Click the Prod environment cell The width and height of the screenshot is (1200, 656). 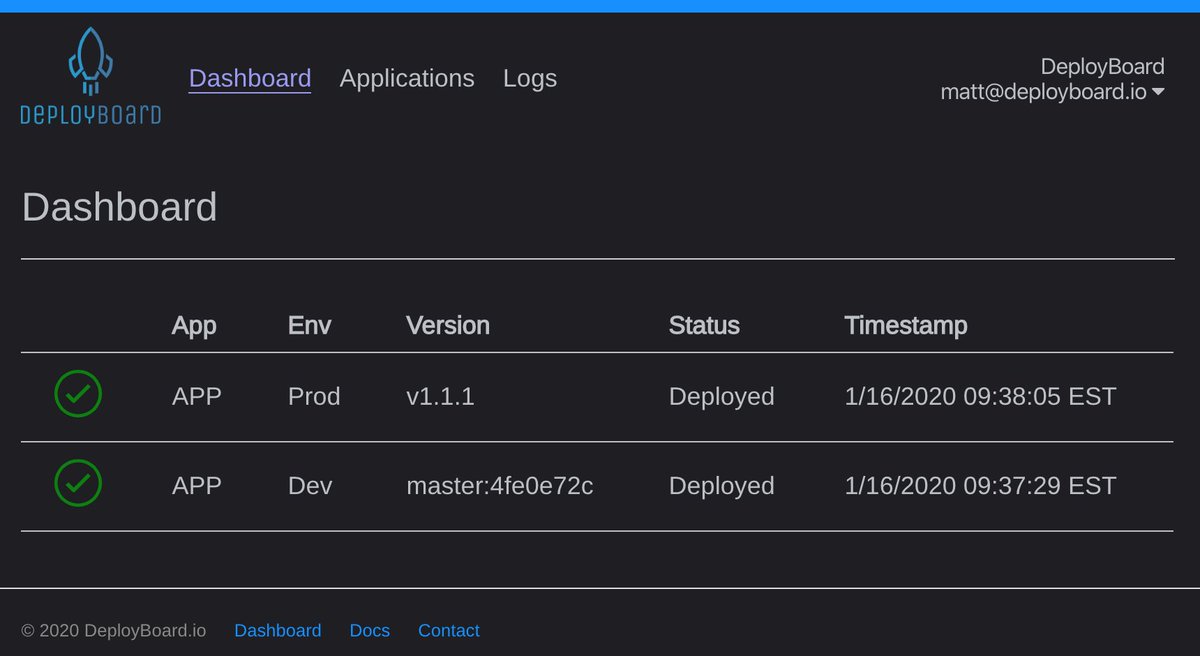[314, 396]
